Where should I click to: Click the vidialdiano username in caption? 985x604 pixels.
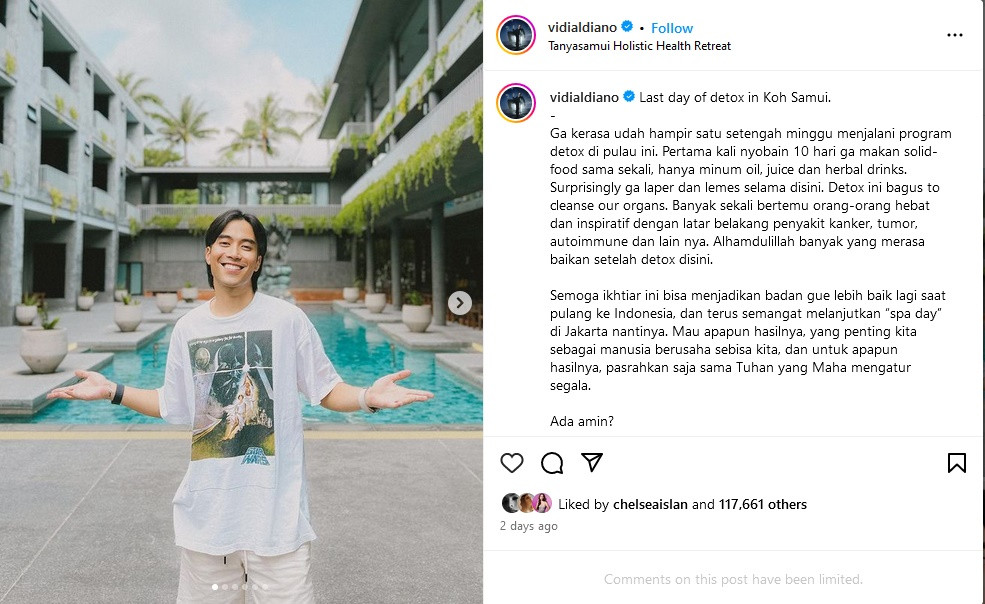coord(584,97)
